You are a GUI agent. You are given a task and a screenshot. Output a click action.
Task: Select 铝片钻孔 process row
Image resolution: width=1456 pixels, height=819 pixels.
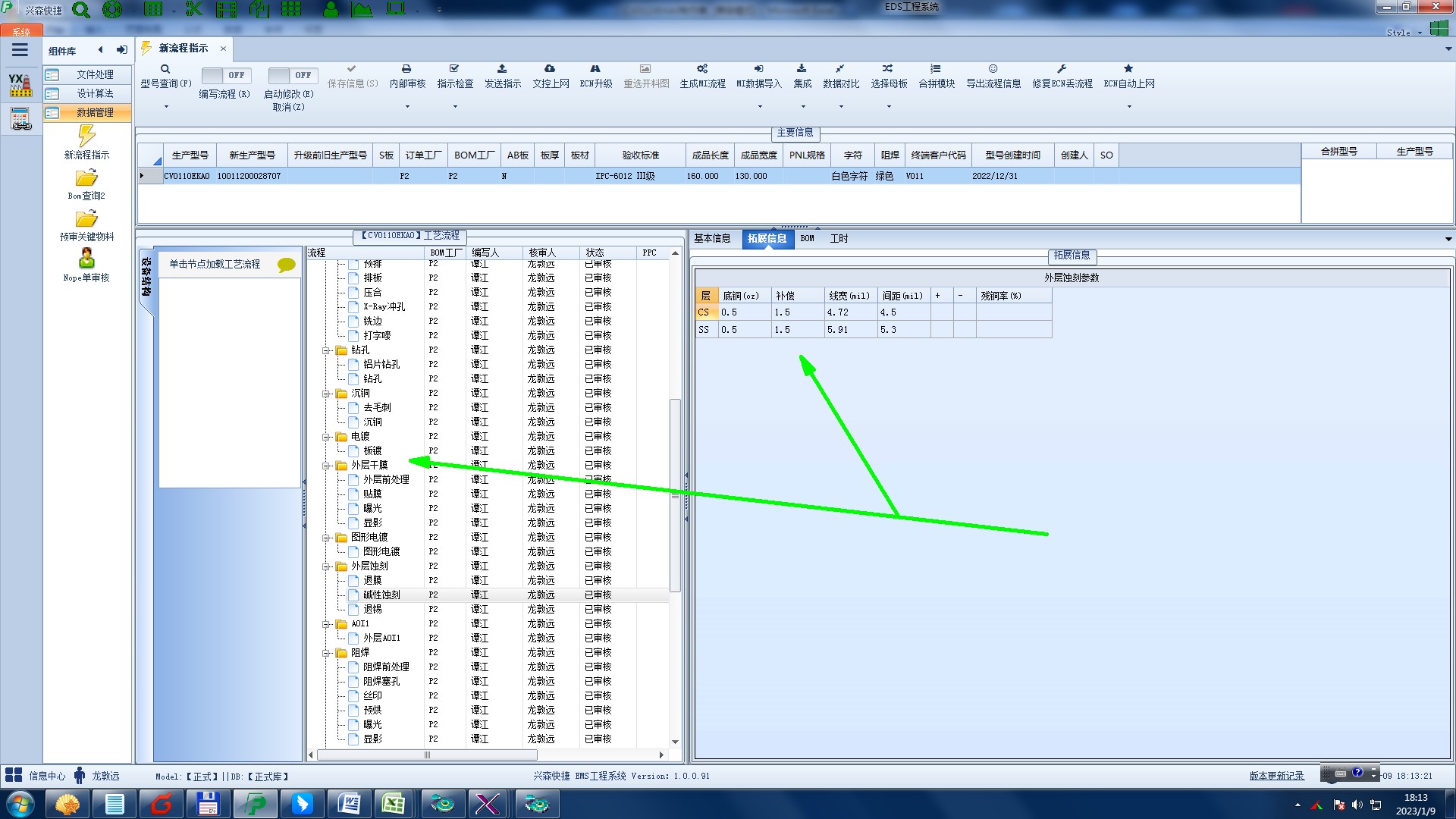click(x=488, y=365)
